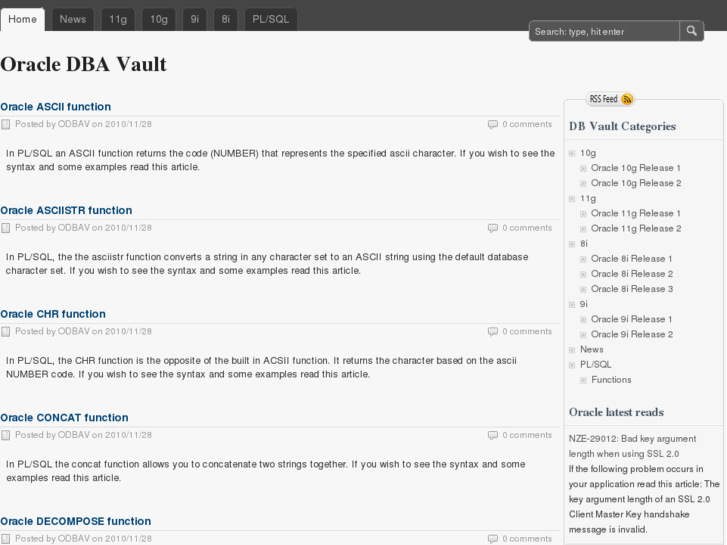Image resolution: width=727 pixels, height=545 pixels.
Task: Open the News tab in navigation
Action: 73,19
